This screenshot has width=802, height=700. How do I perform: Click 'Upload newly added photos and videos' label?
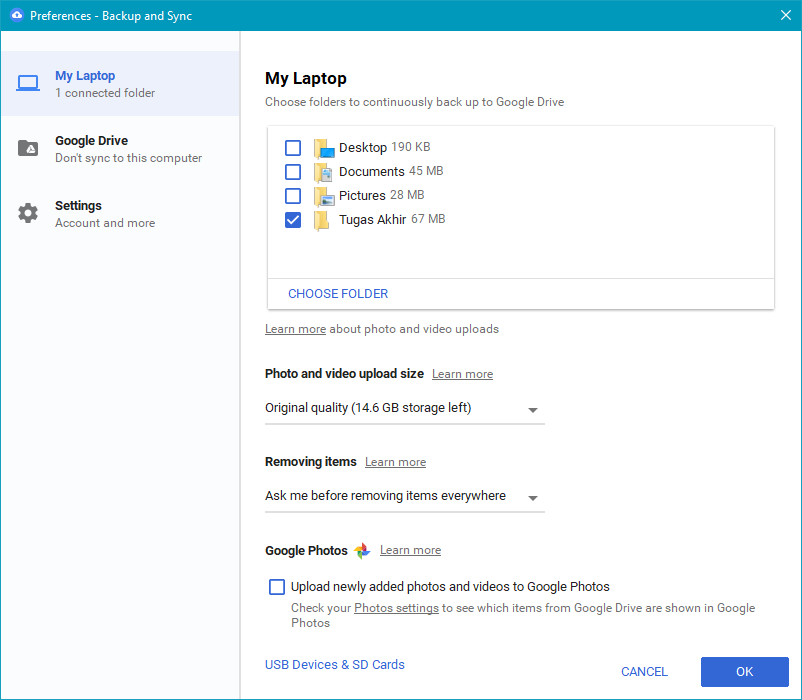pyautogui.click(x=450, y=586)
